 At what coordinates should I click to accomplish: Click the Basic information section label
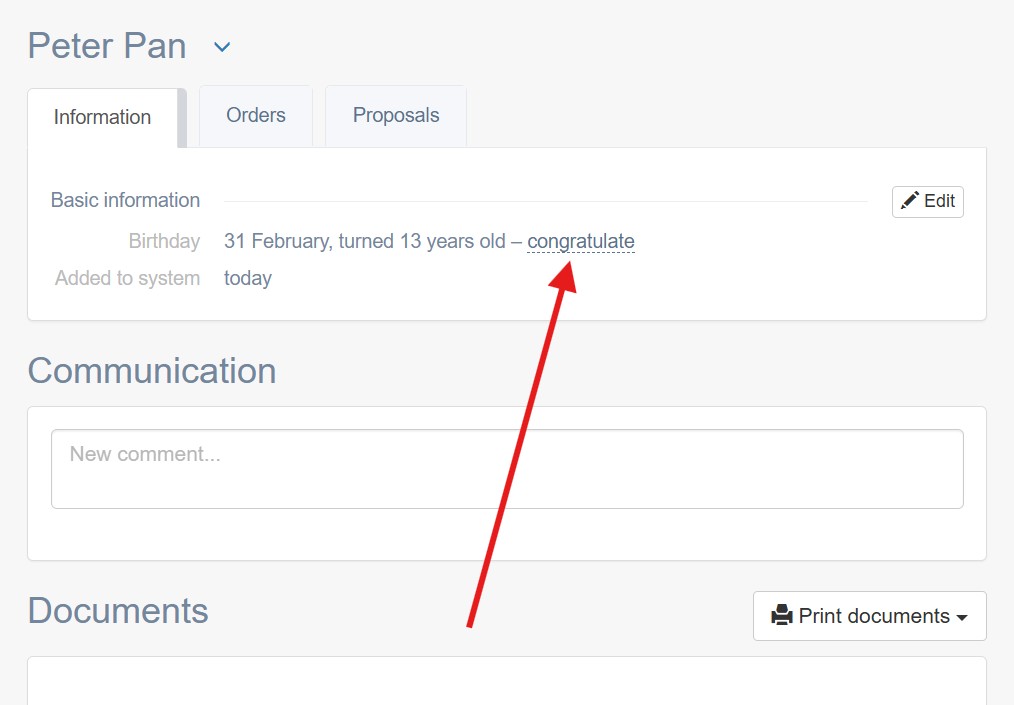point(125,201)
